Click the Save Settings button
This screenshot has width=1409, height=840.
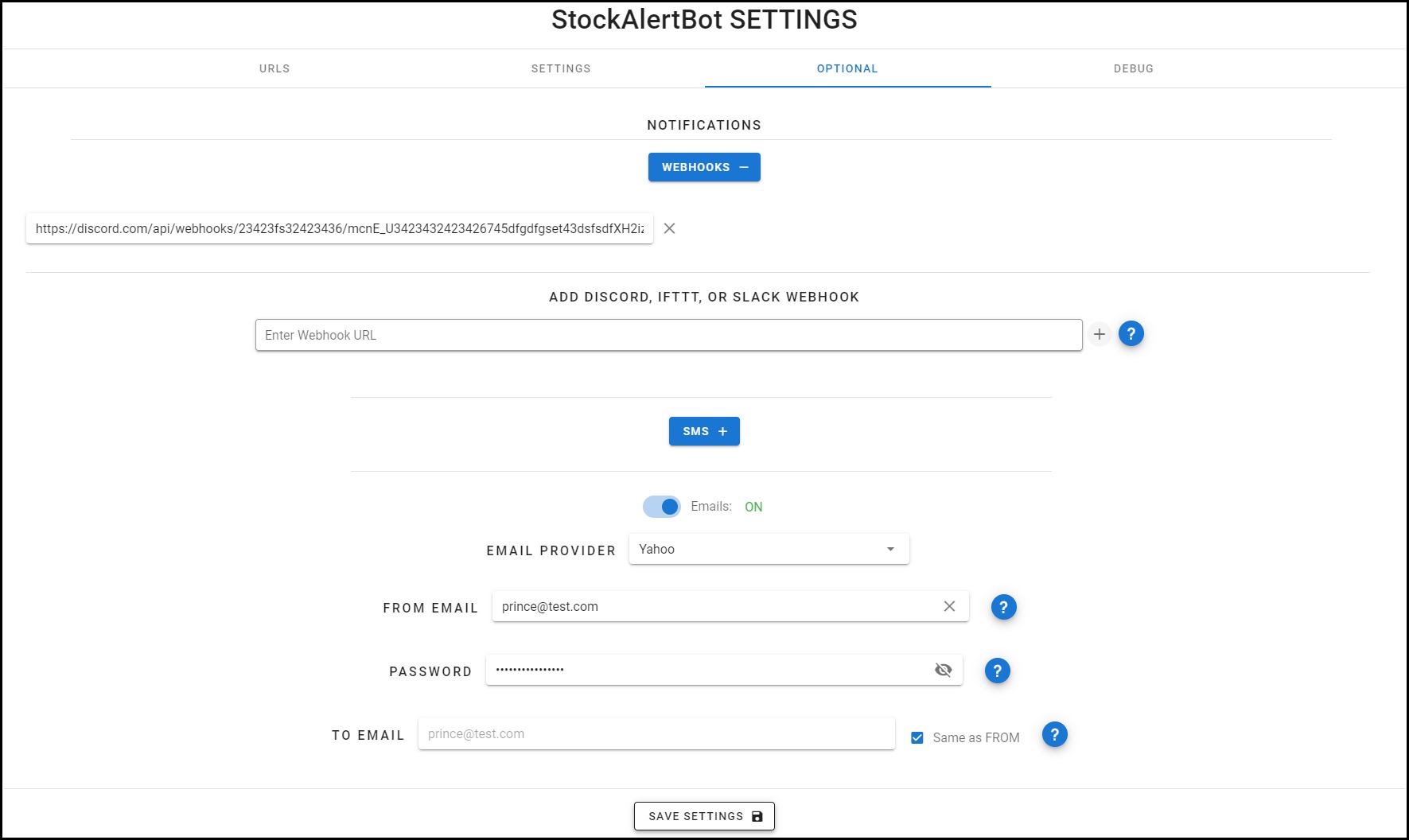tap(704, 816)
